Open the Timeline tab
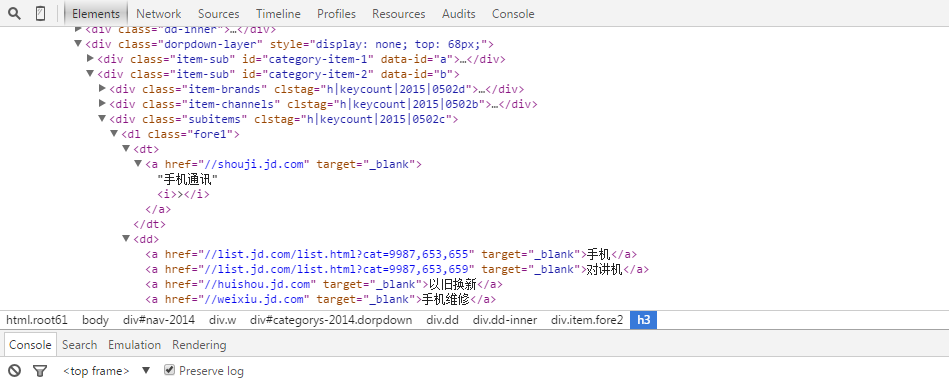Screen dimensions: 949x381 pos(278,13)
